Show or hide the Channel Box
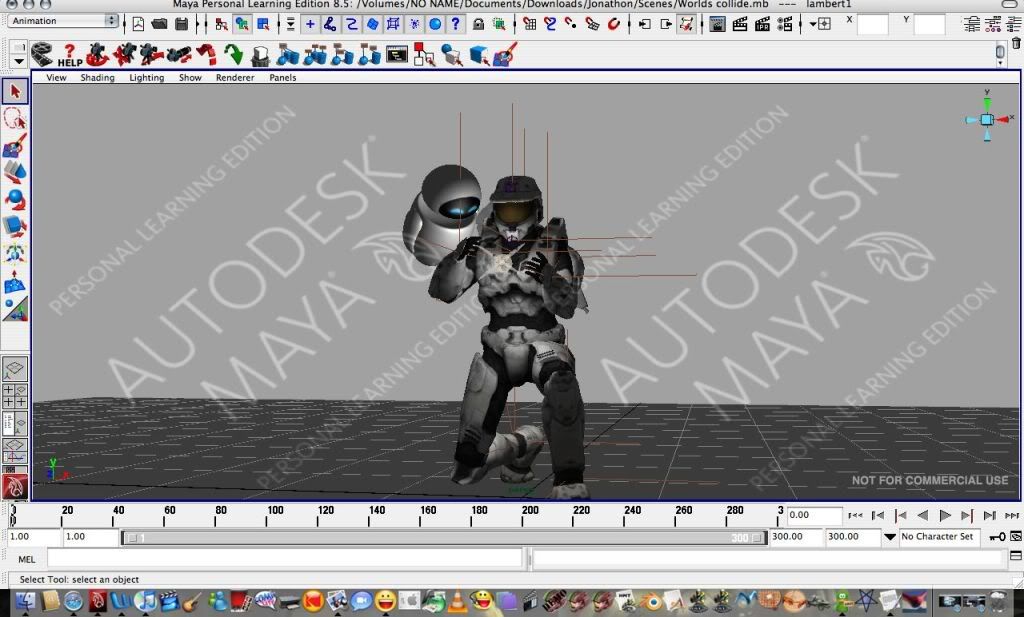 coord(1014,24)
